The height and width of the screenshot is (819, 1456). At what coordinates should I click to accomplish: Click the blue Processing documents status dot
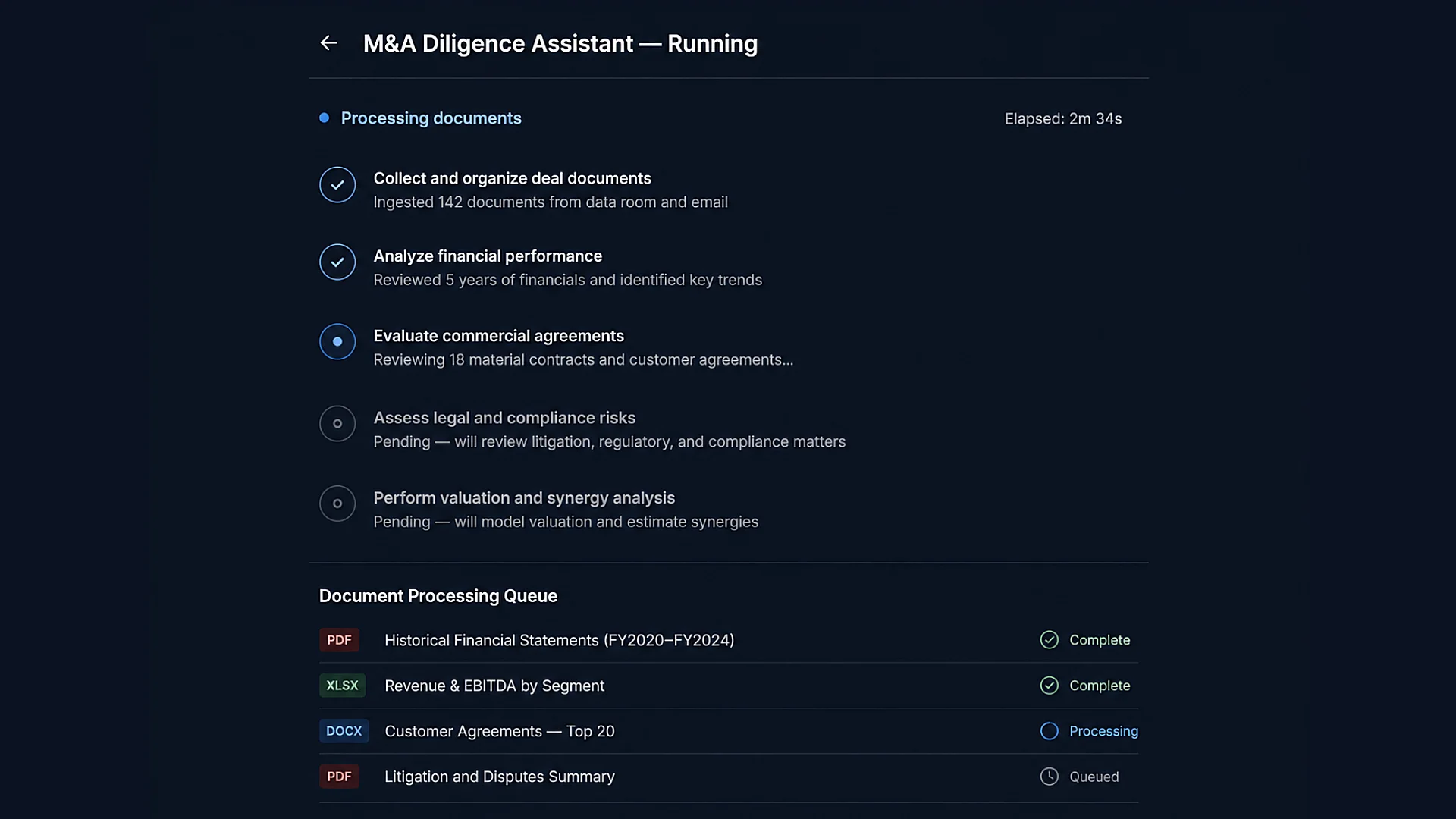[324, 118]
